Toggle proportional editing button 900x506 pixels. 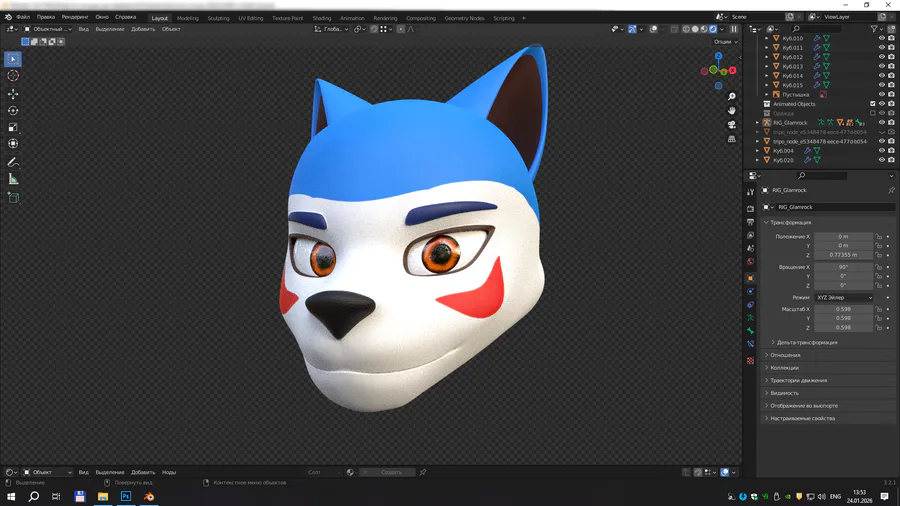[x=401, y=29]
